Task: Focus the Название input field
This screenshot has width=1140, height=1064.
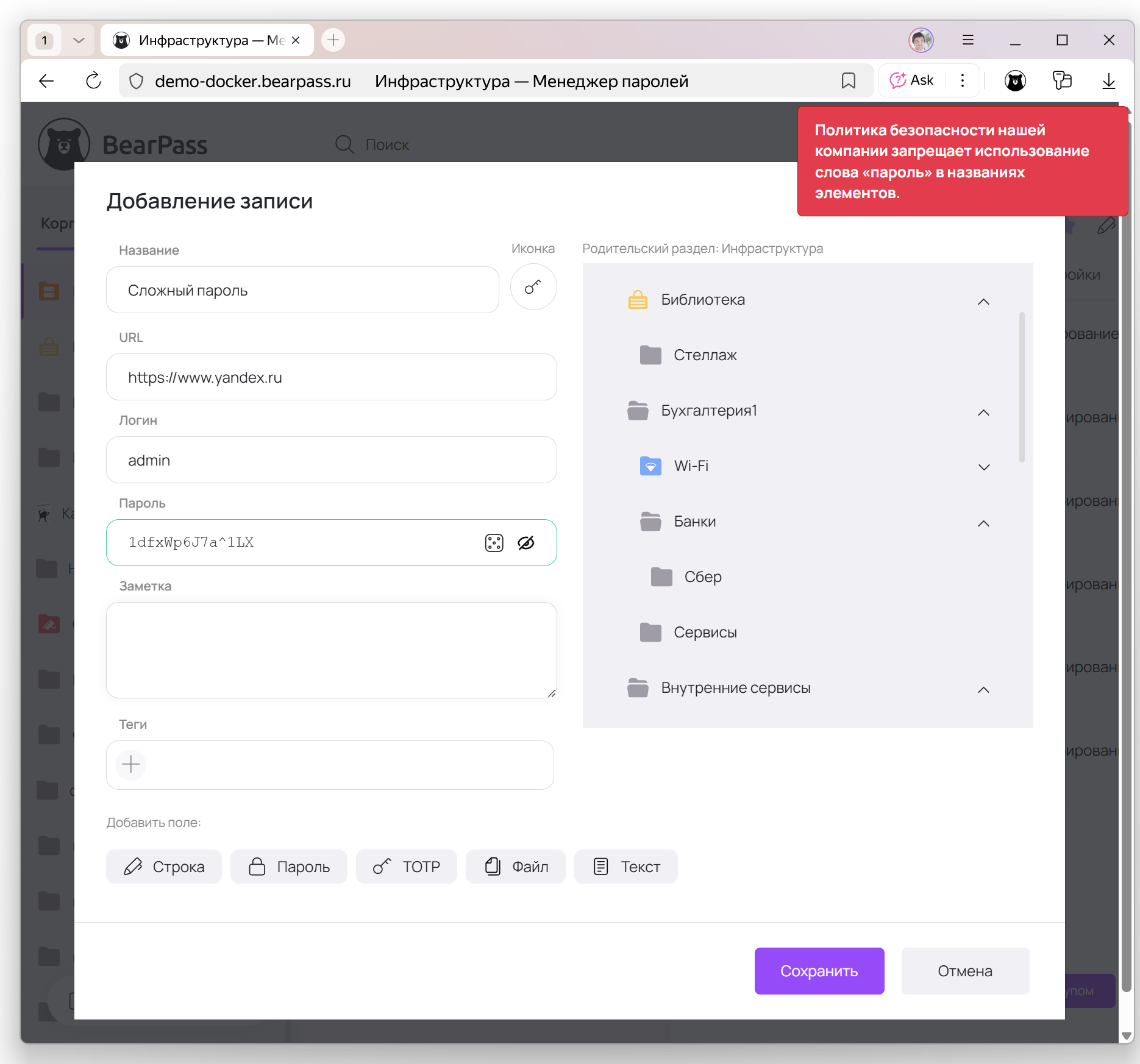Action: coord(302,290)
